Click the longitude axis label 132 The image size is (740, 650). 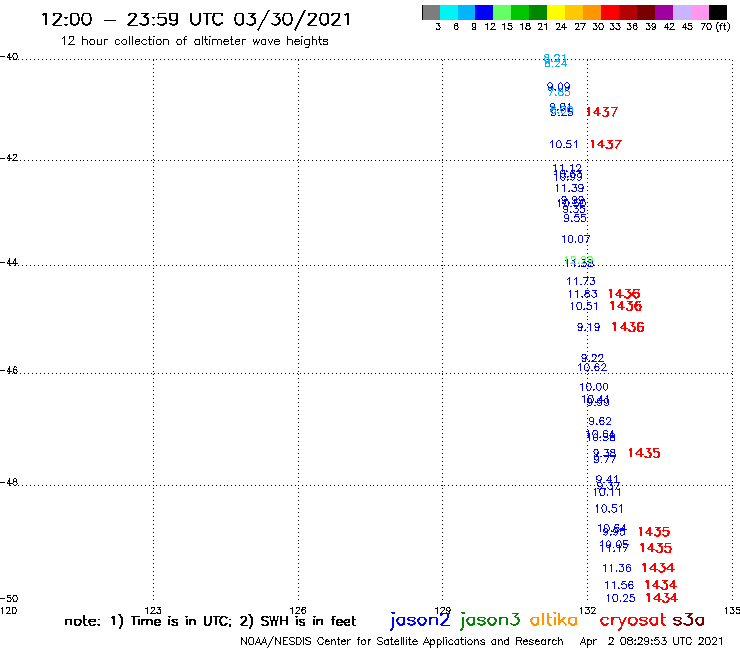(x=588, y=610)
